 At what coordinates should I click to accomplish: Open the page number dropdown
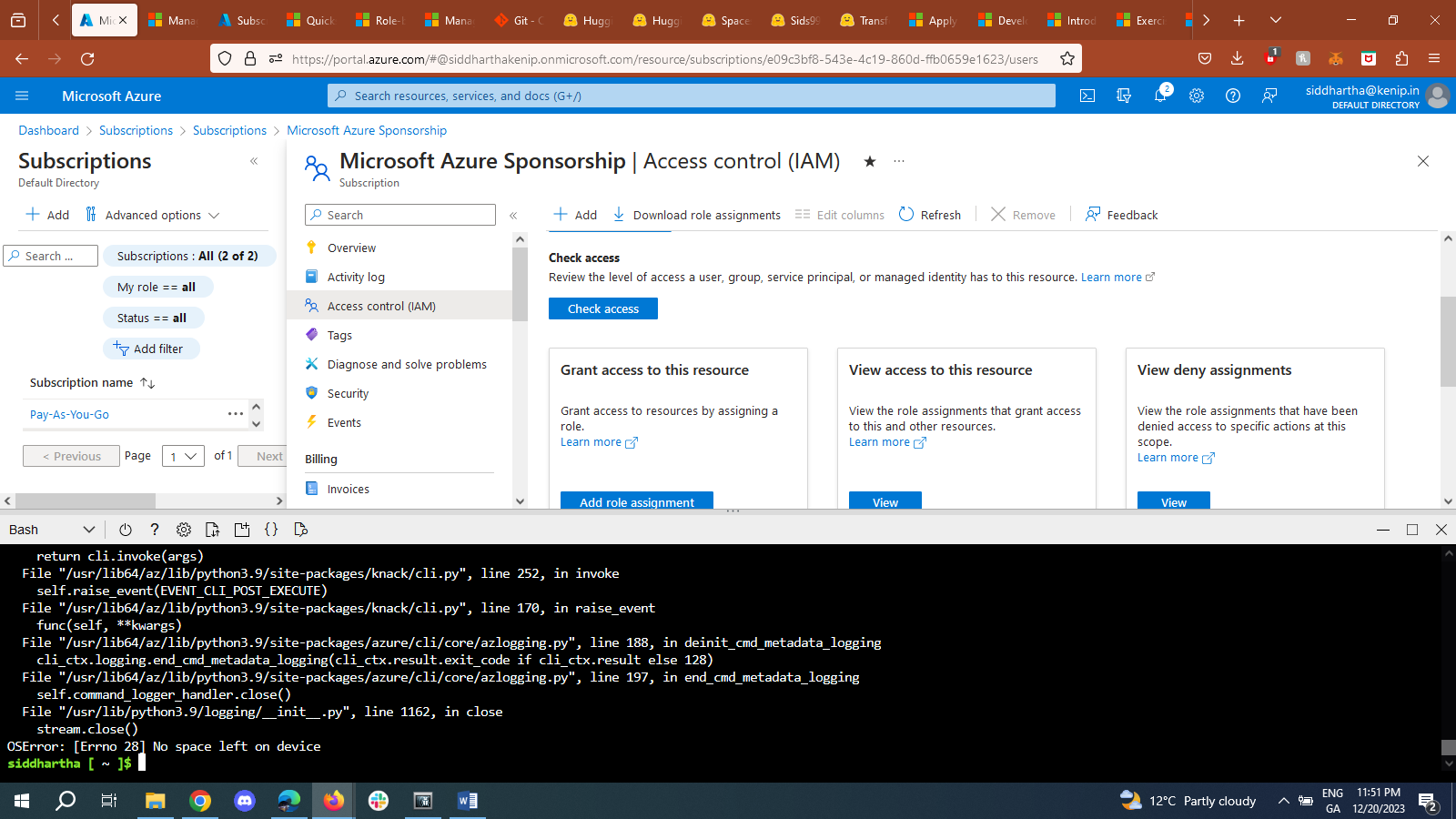click(183, 456)
